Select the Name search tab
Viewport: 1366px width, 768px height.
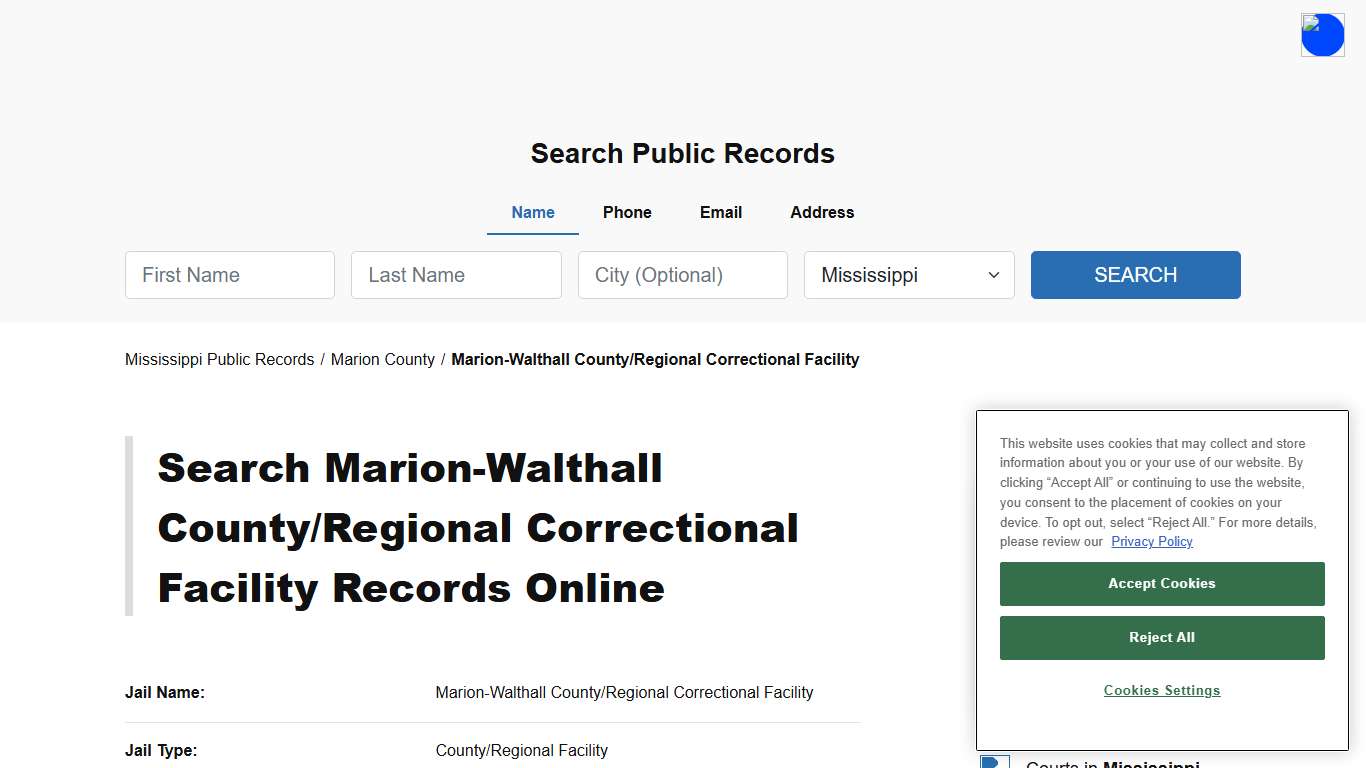click(x=532, y=212)
